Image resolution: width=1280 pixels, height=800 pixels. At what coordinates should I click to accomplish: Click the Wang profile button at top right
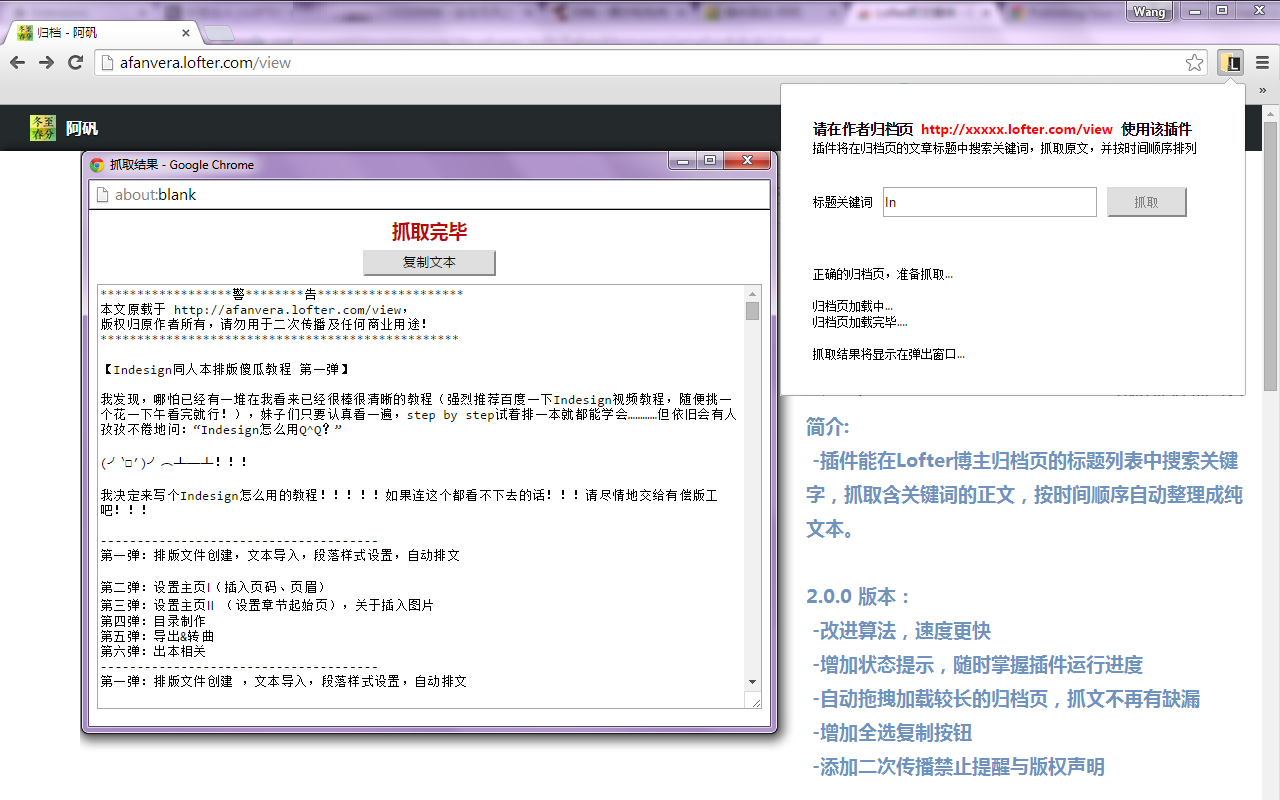pyautogui.click(x=1148, y=11)
